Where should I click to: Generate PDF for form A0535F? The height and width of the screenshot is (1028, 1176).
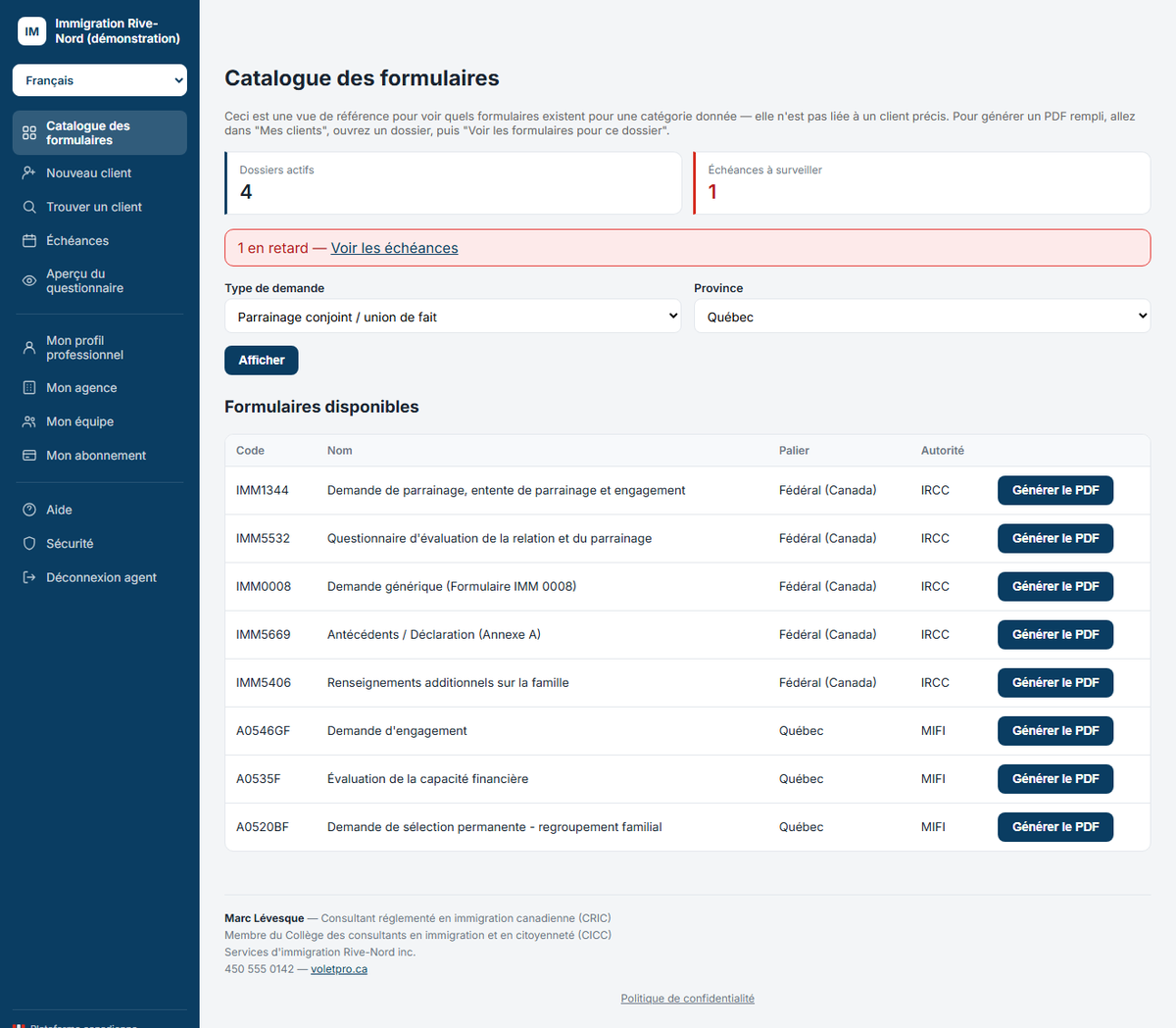(x=1055, y=779)
